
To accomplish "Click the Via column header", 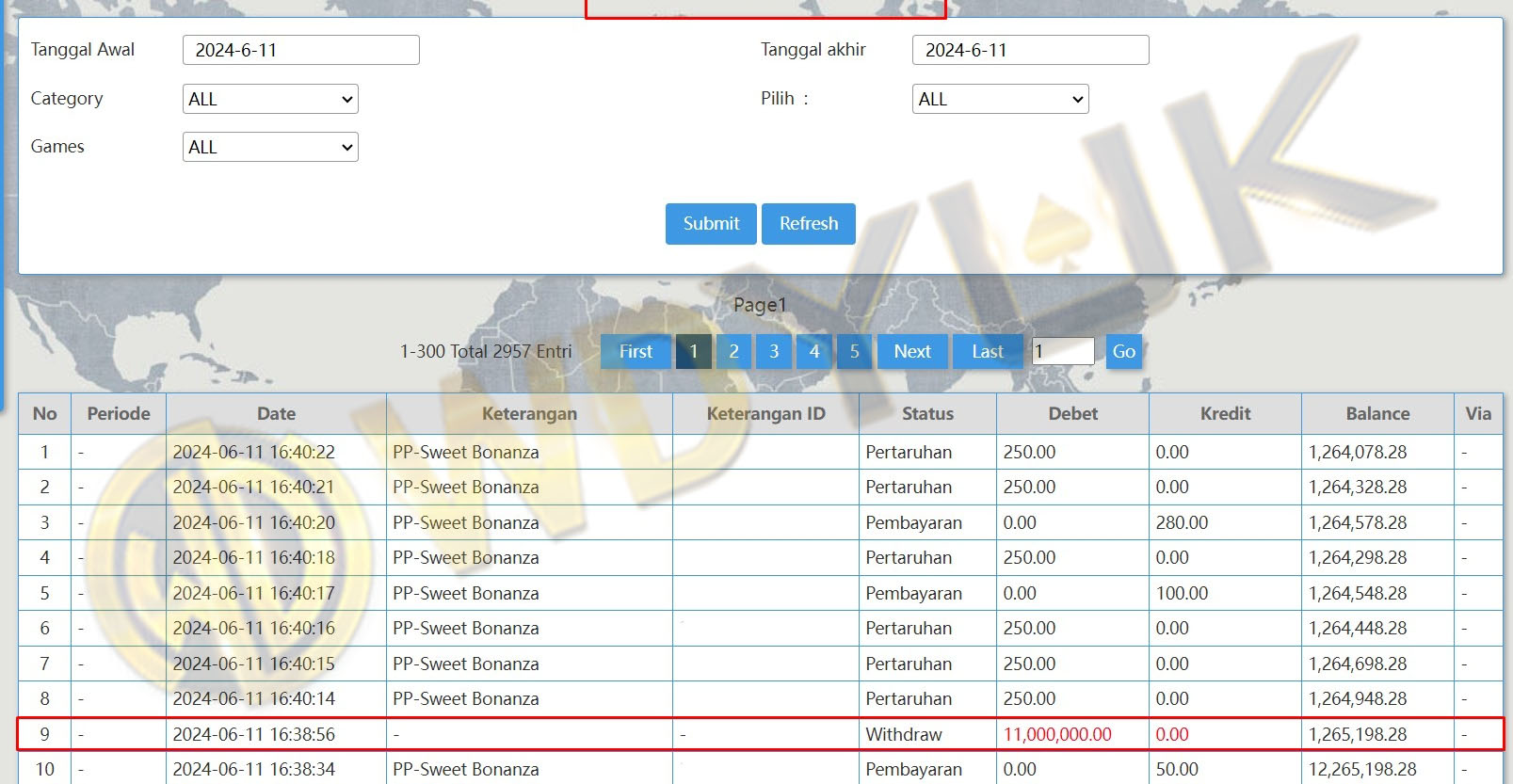I will tap(1479, 413).
